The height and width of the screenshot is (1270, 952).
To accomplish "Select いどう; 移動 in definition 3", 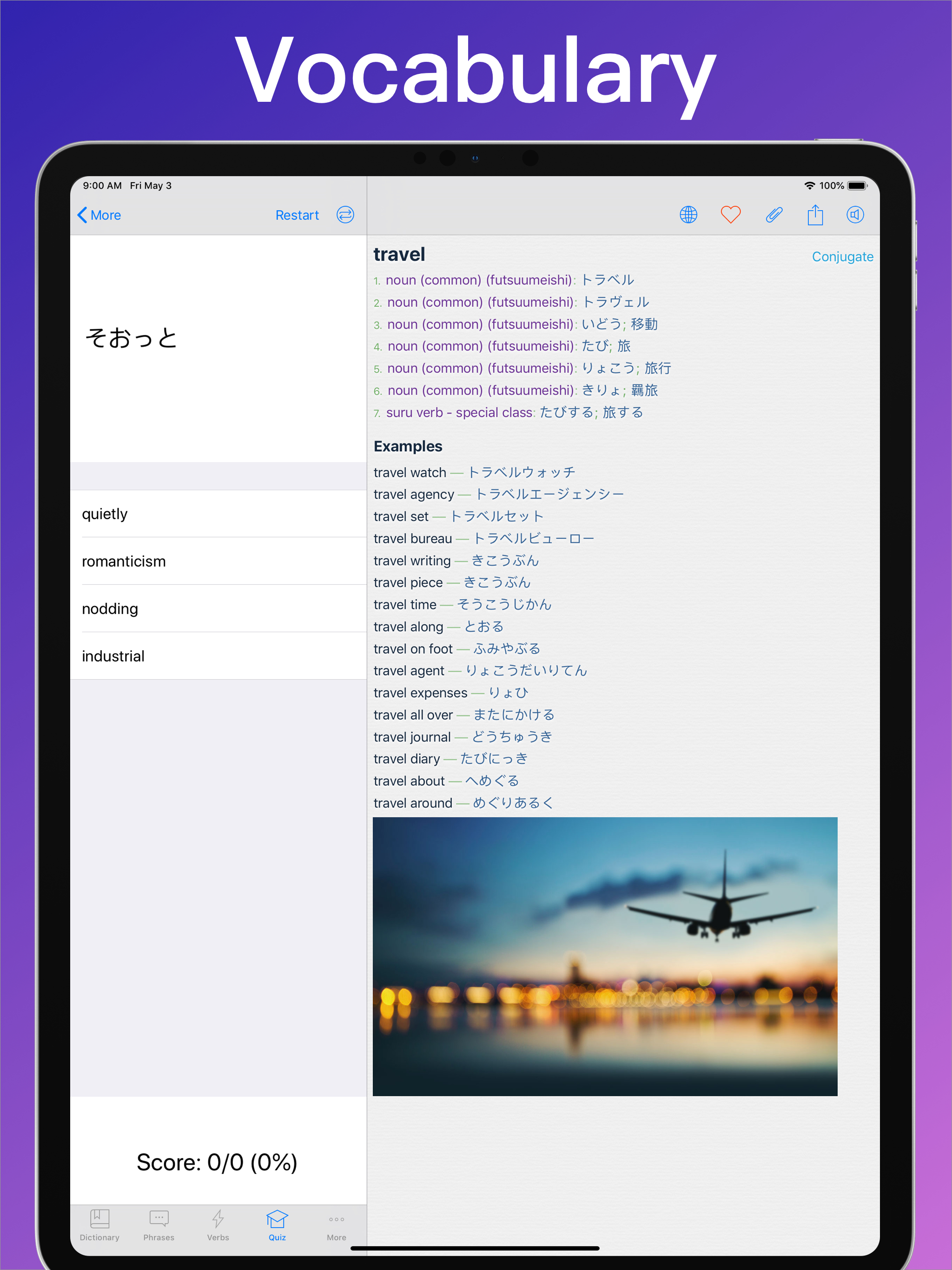I will coord(620,324).
